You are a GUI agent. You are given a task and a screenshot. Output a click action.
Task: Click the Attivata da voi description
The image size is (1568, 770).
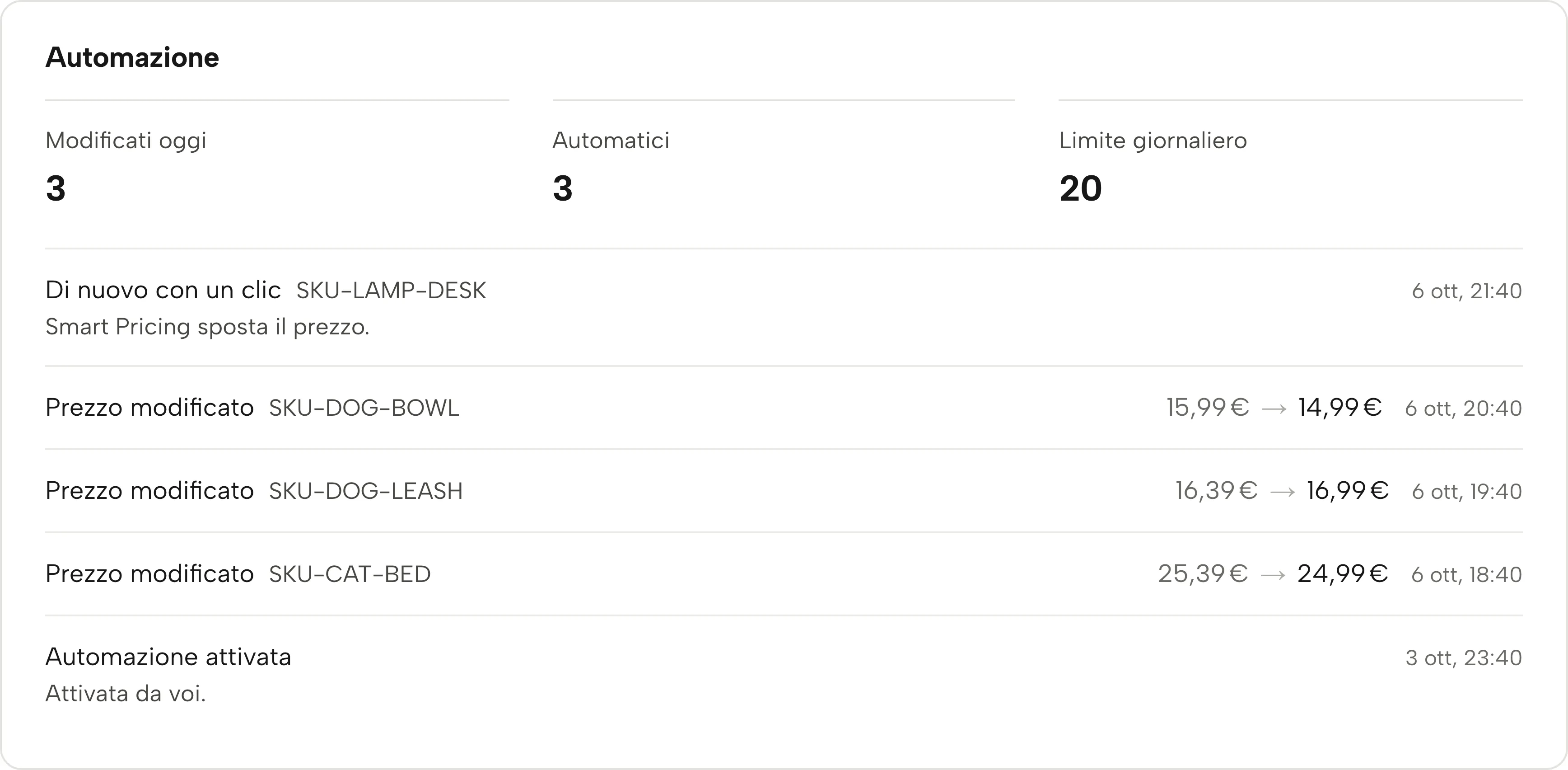[126, 694]
